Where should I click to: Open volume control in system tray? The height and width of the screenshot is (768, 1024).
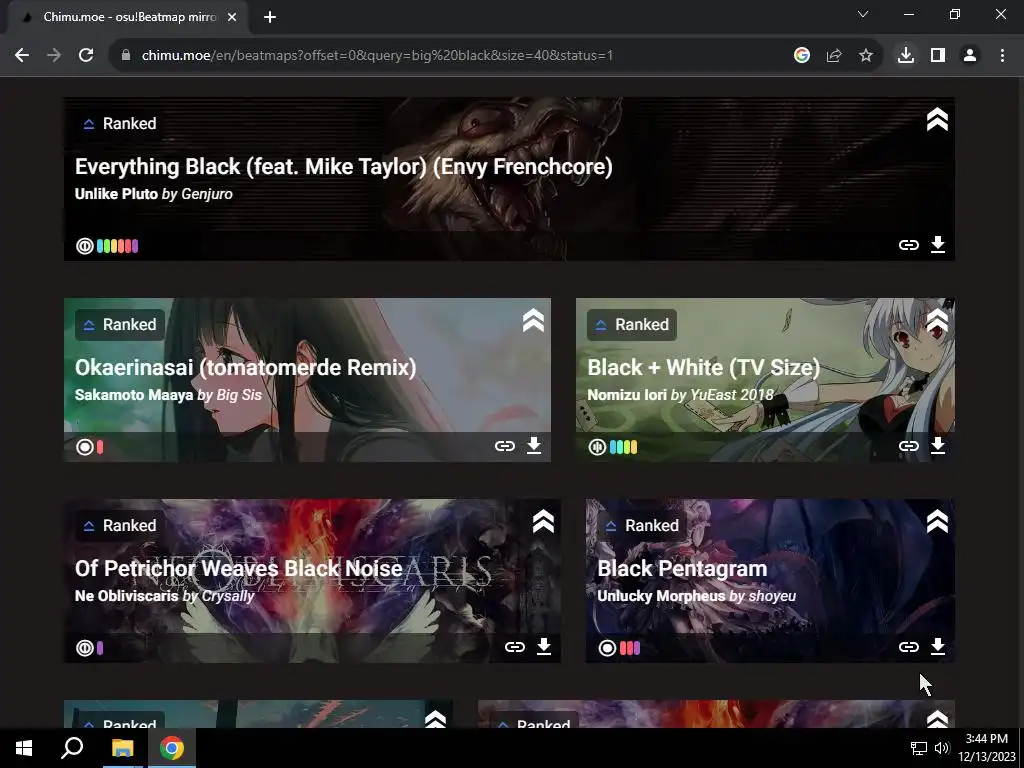point(942,748)
